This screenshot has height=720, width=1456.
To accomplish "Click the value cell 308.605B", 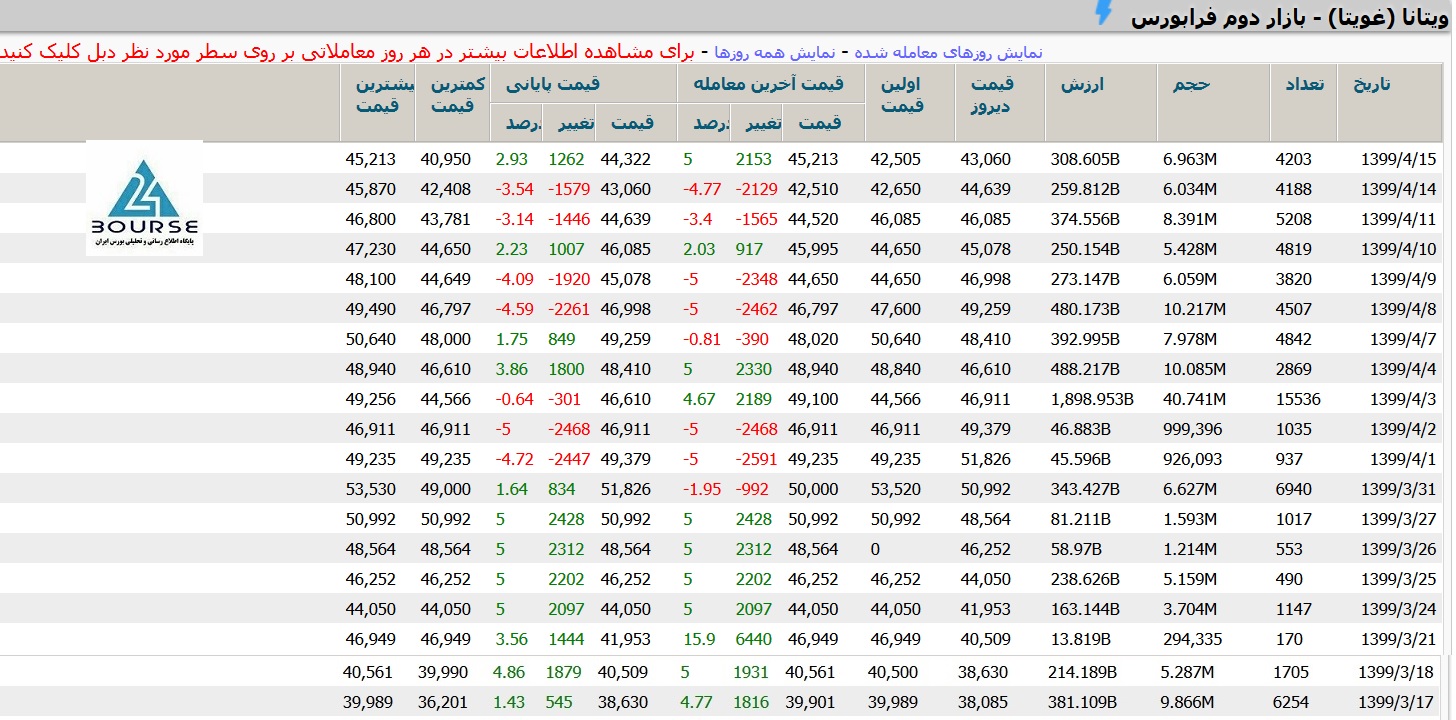I will (x=1085, y=159).
